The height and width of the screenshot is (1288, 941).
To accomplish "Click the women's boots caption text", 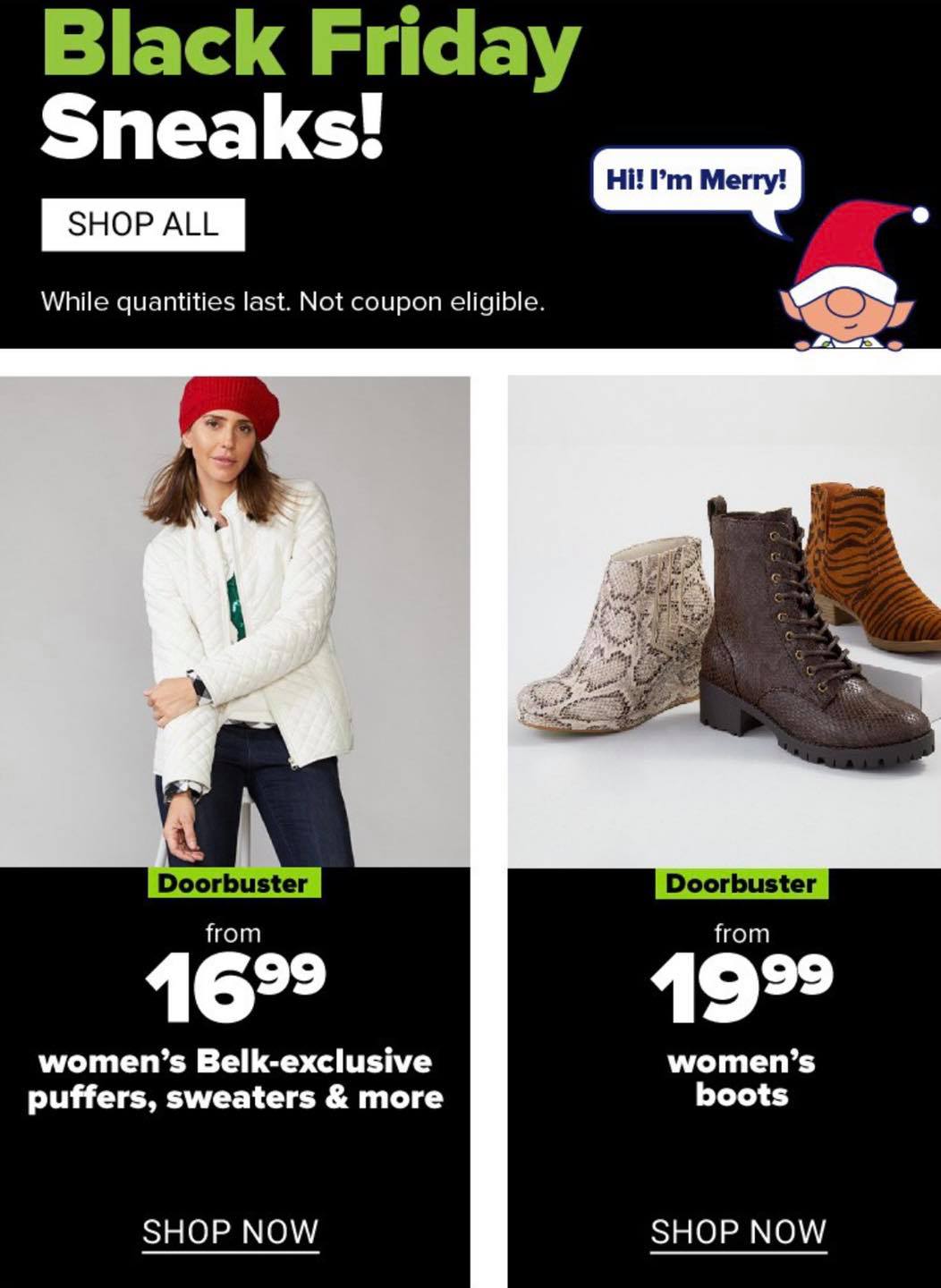I will 742,1078.
